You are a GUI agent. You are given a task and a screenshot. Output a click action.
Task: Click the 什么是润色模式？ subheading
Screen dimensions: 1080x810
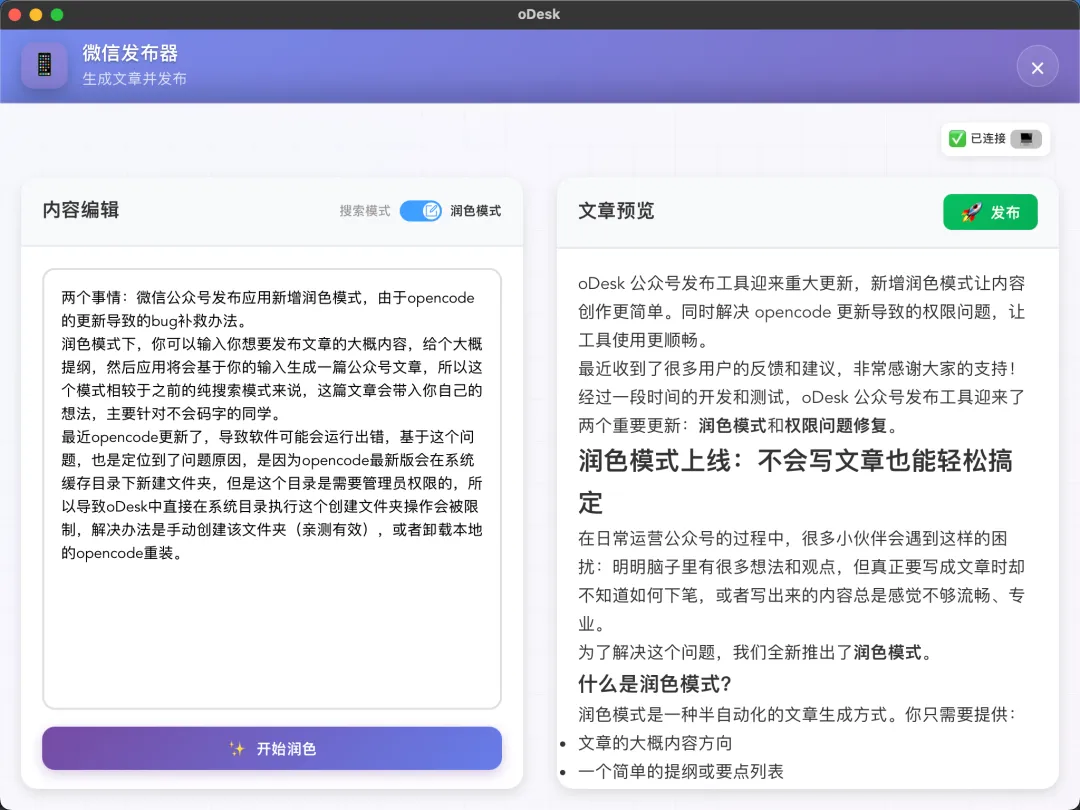coord(654,684)
